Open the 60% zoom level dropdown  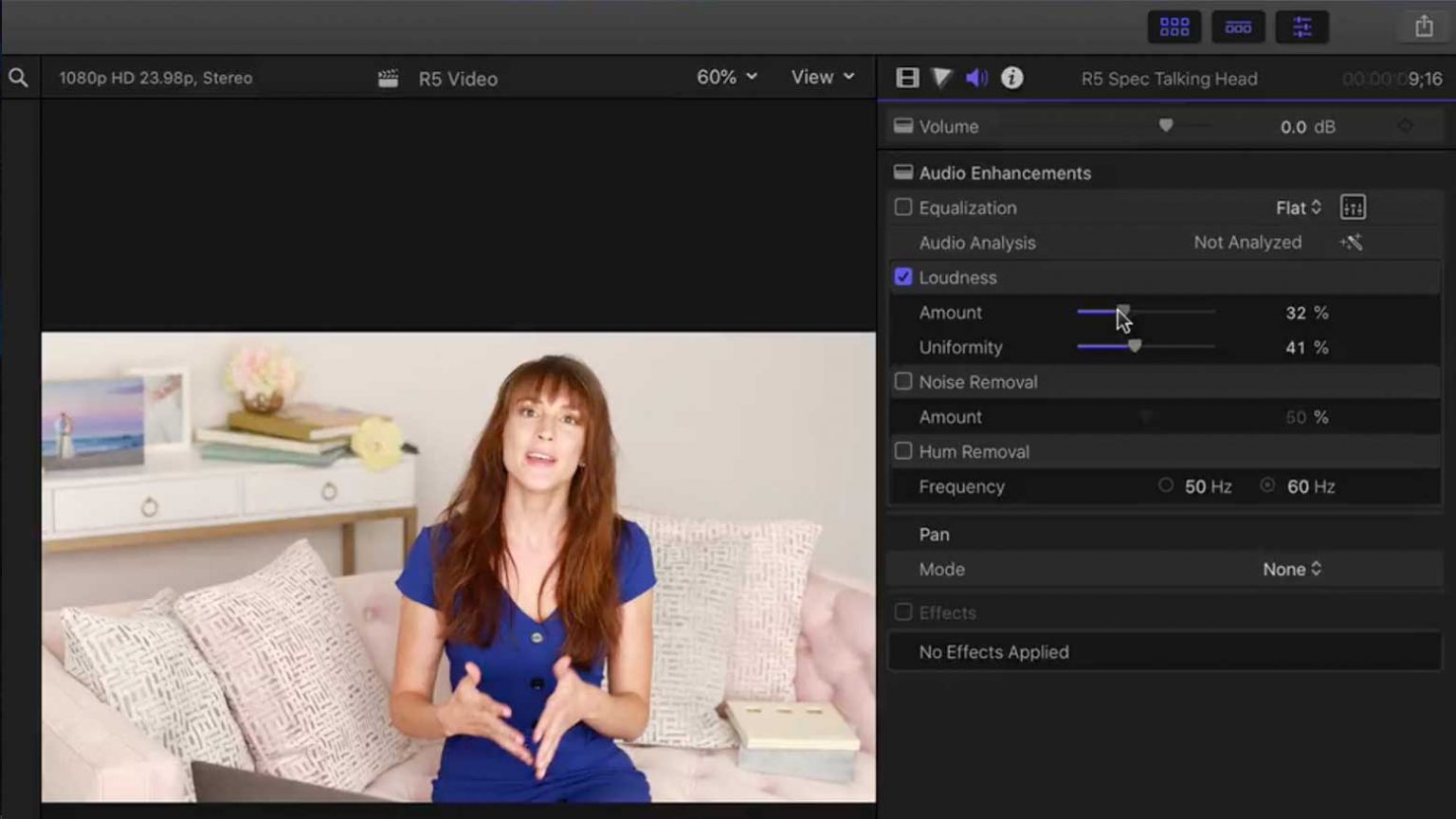pyautogui.click(x=726, y=76)
